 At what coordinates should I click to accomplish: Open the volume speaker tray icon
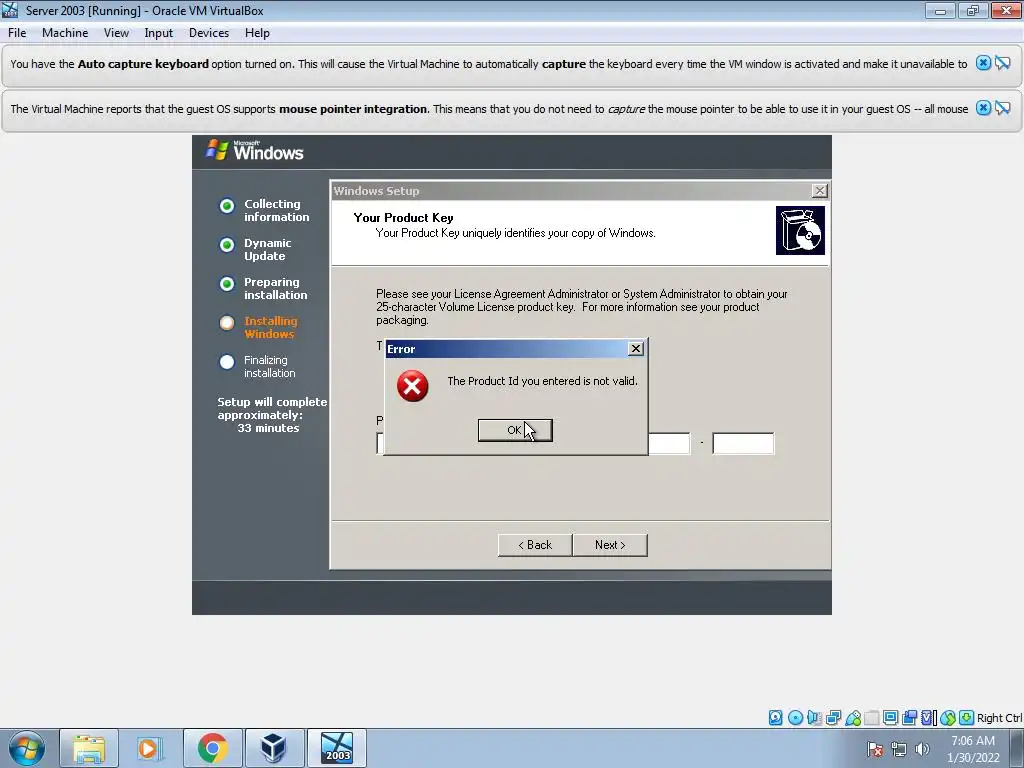tap(922, 749)
